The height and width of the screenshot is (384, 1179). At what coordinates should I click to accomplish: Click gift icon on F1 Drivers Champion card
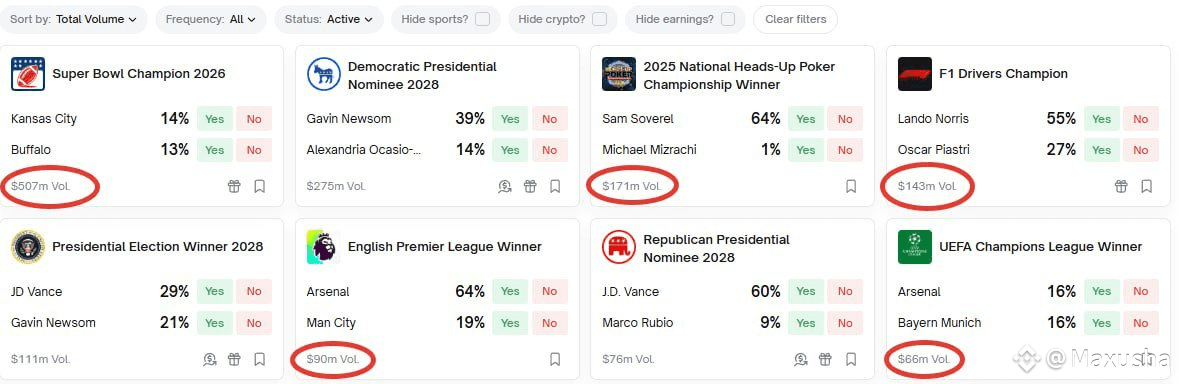[x=1121, y=186]
